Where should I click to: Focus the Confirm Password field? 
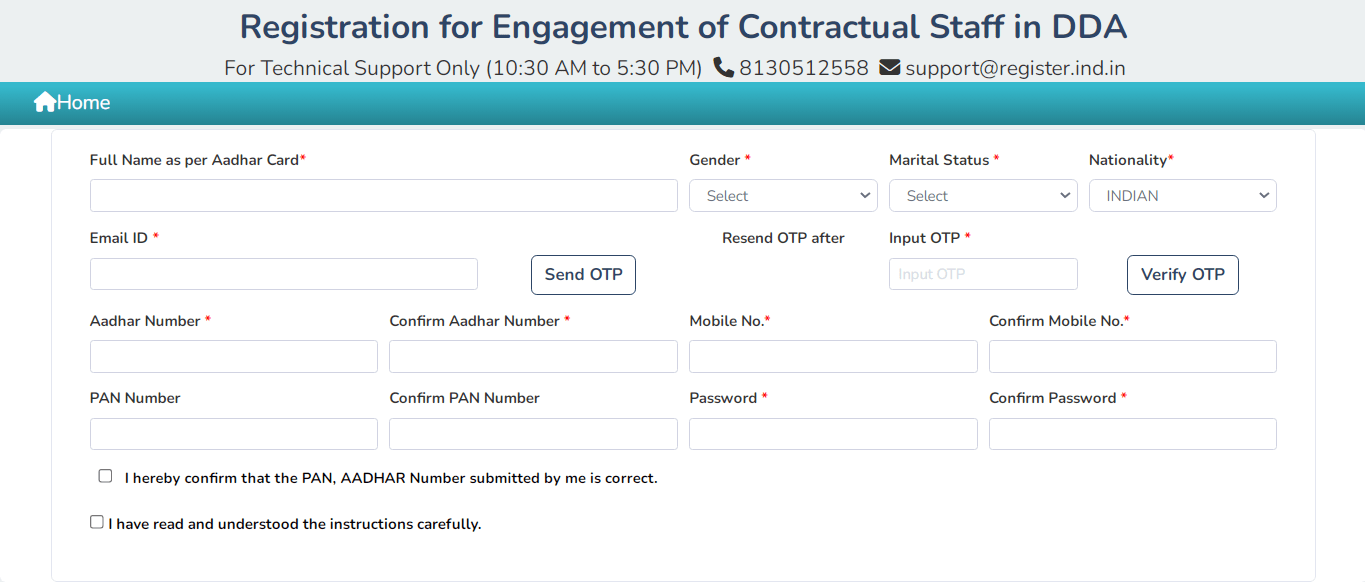point(1132,434)
